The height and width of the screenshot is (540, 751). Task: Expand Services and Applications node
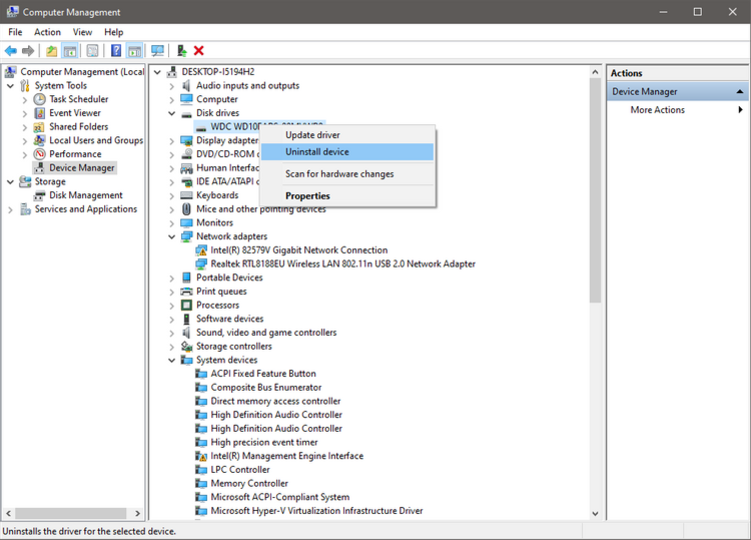coord(10,209)
